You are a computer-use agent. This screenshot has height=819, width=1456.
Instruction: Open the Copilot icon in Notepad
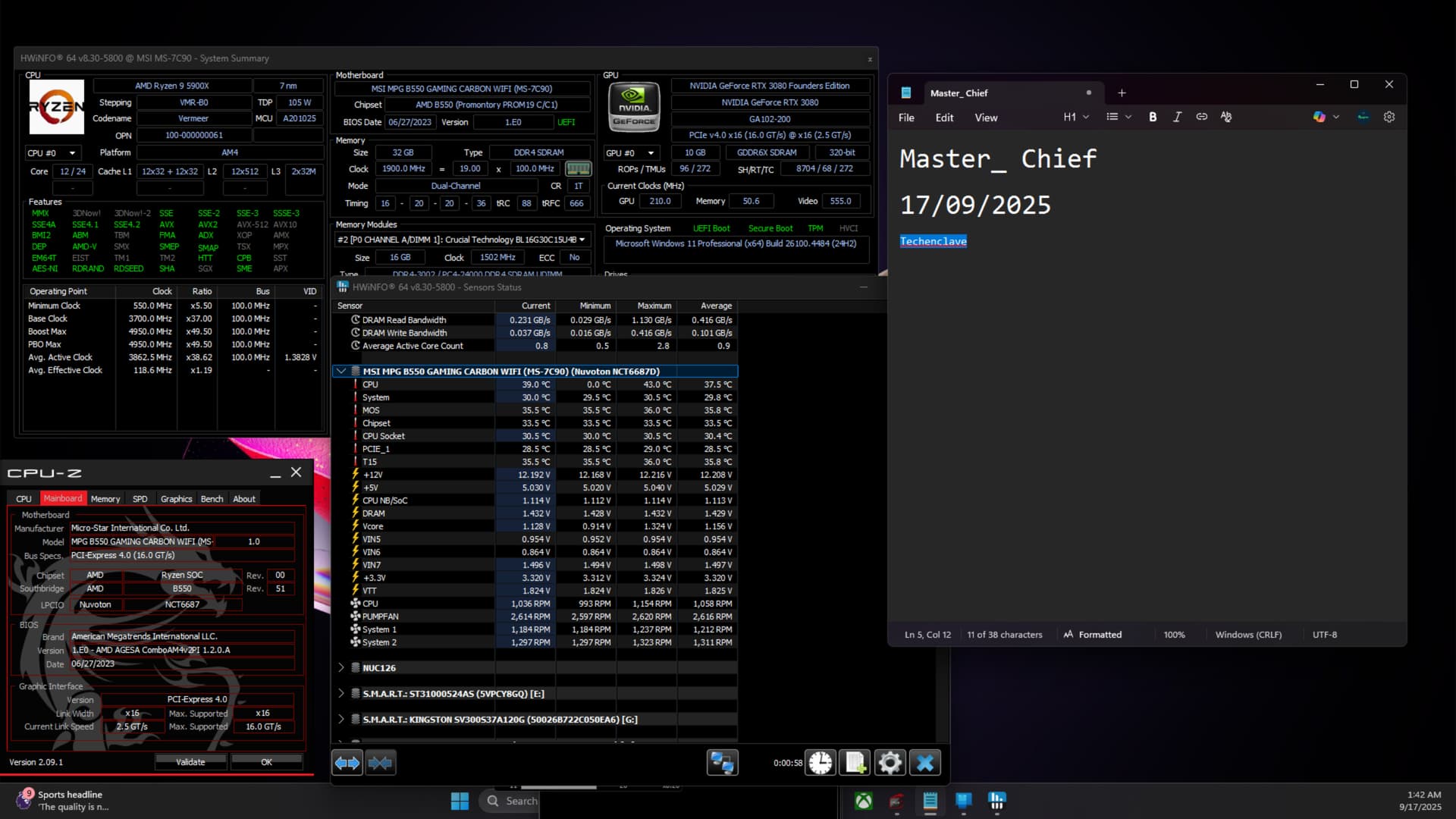coord(1319,117)
